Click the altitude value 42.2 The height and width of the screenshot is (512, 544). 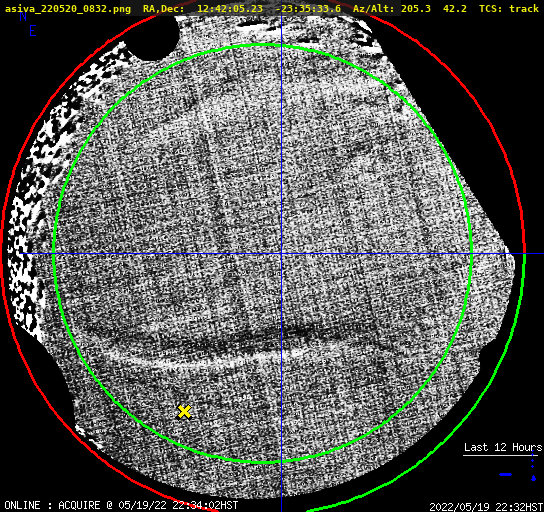pyautogui.click(x=454, y=8)
